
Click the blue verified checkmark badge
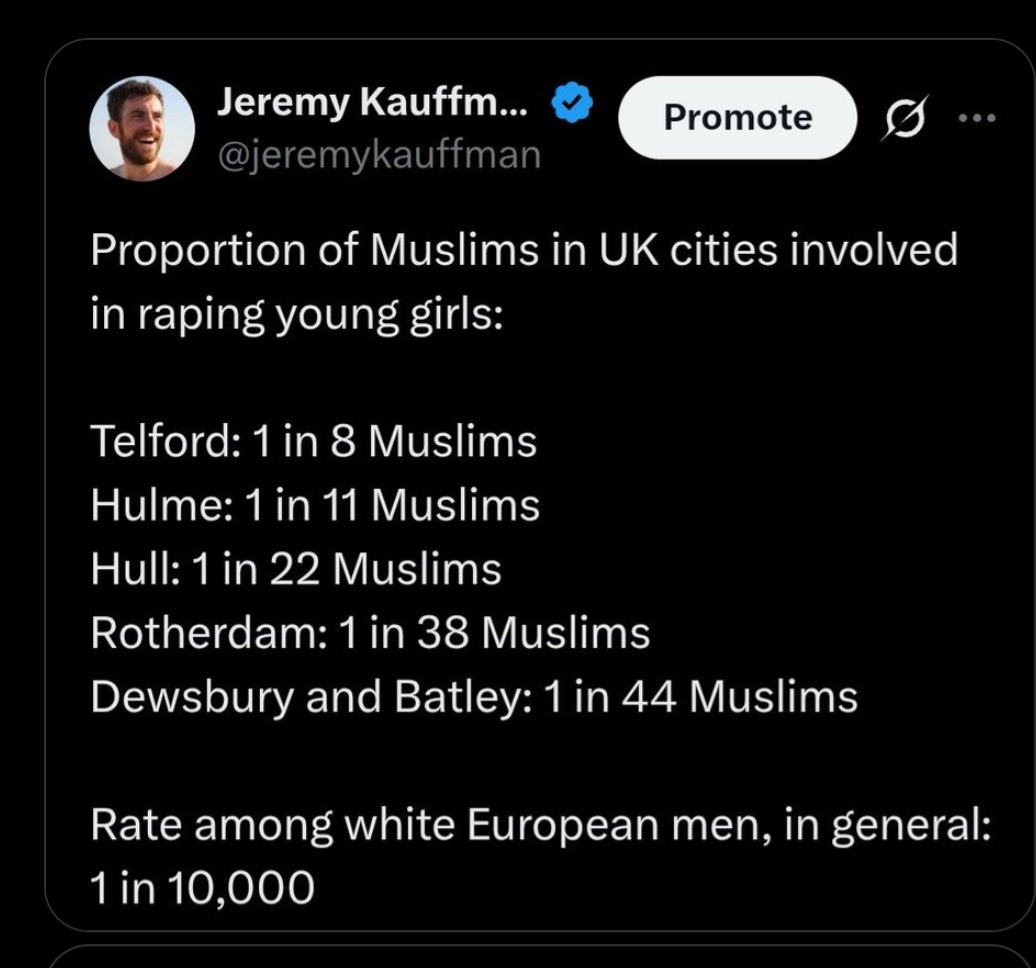pyautogui.click(x=573, y=104)
